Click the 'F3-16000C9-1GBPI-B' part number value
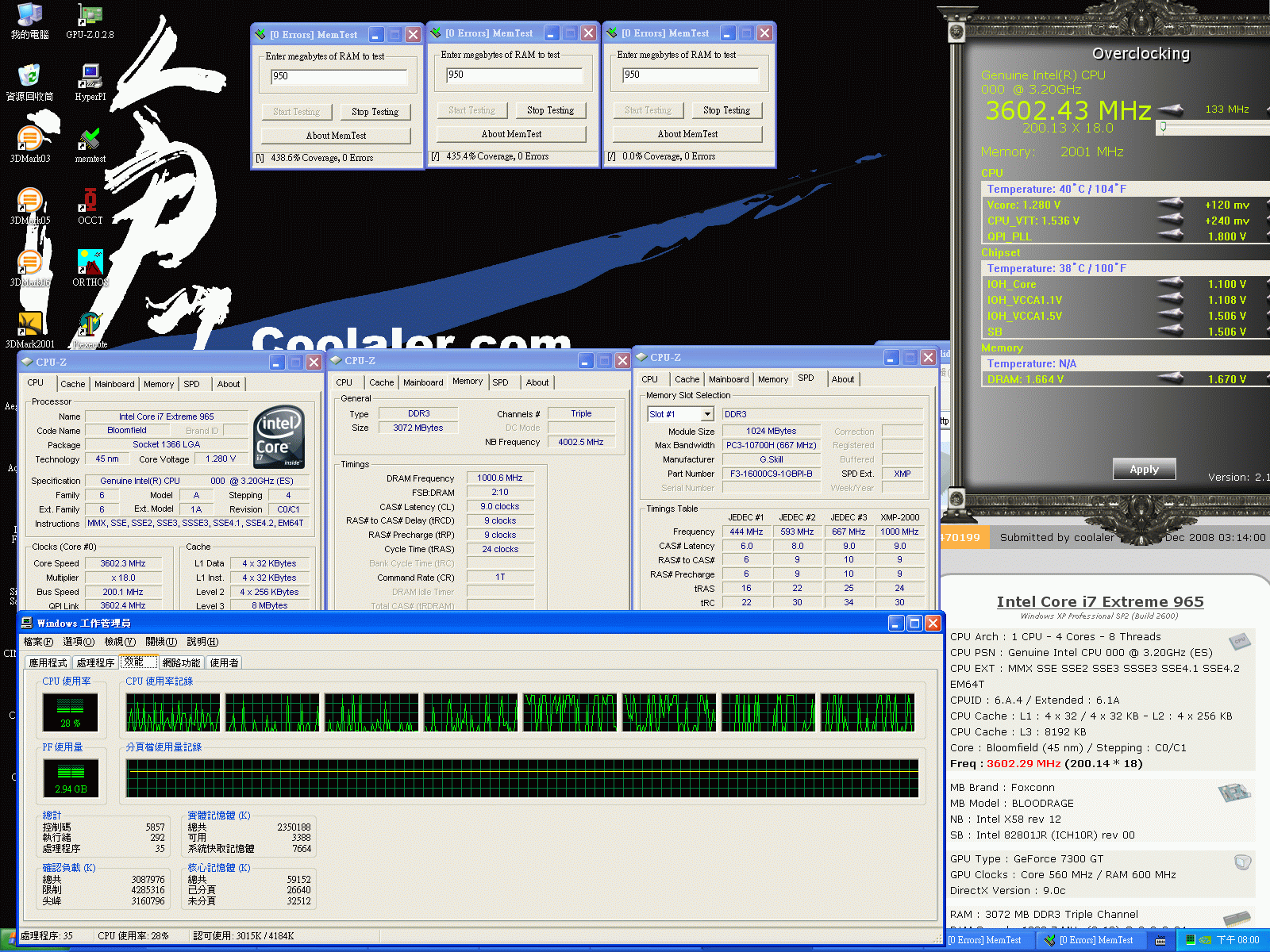This screenshot has width=1270, height=952. coord(771,474)
